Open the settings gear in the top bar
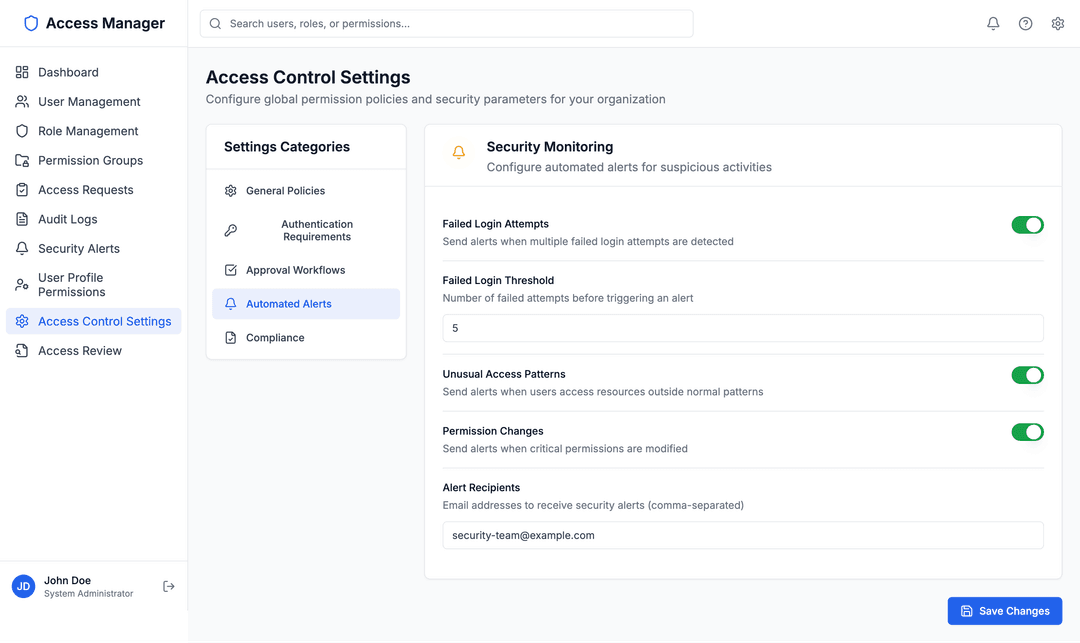 coord(1058,22)
